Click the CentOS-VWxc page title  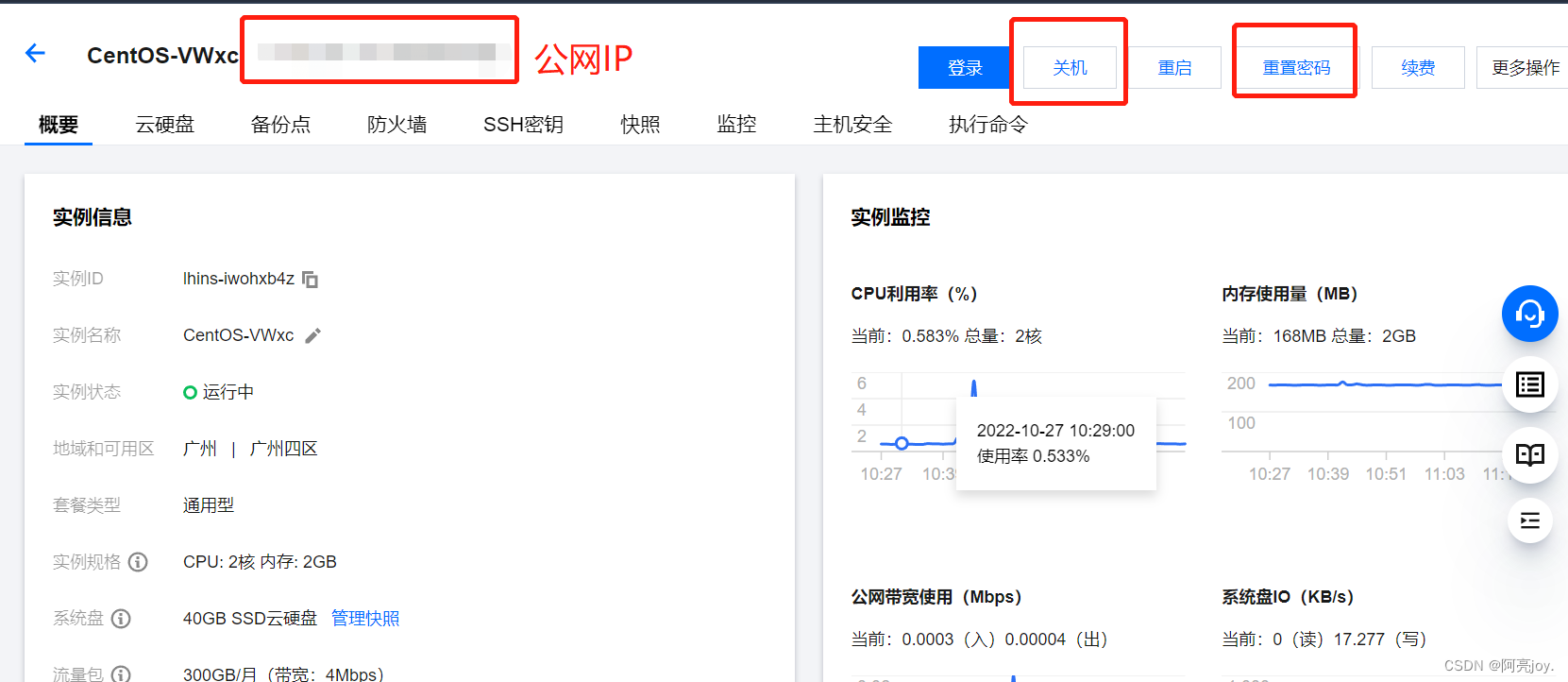coord(162,56)
